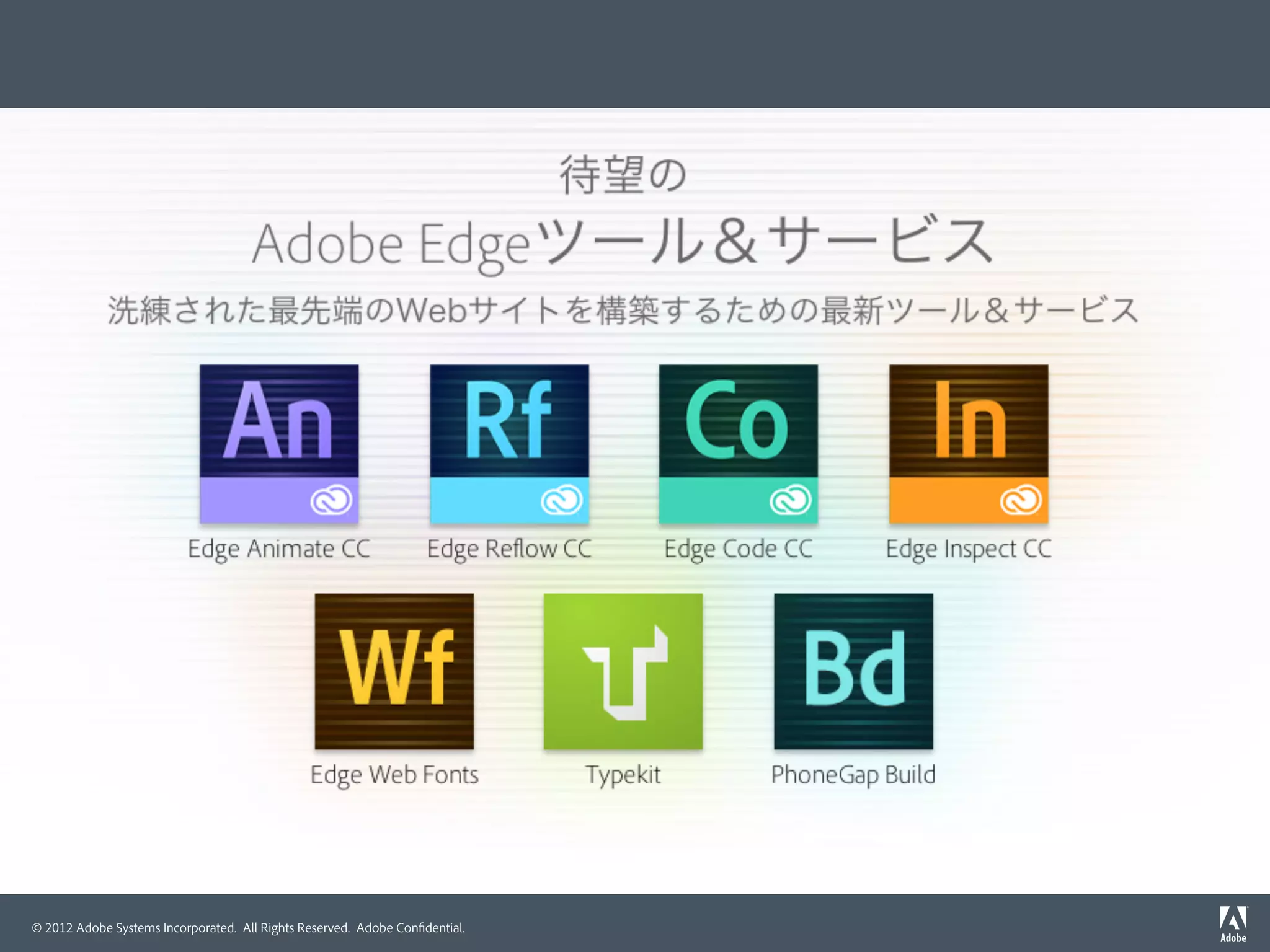1270x952 pixels.
Task: Click the 'Adobe Edgeツール＆サービス' title
Action: 623,244
